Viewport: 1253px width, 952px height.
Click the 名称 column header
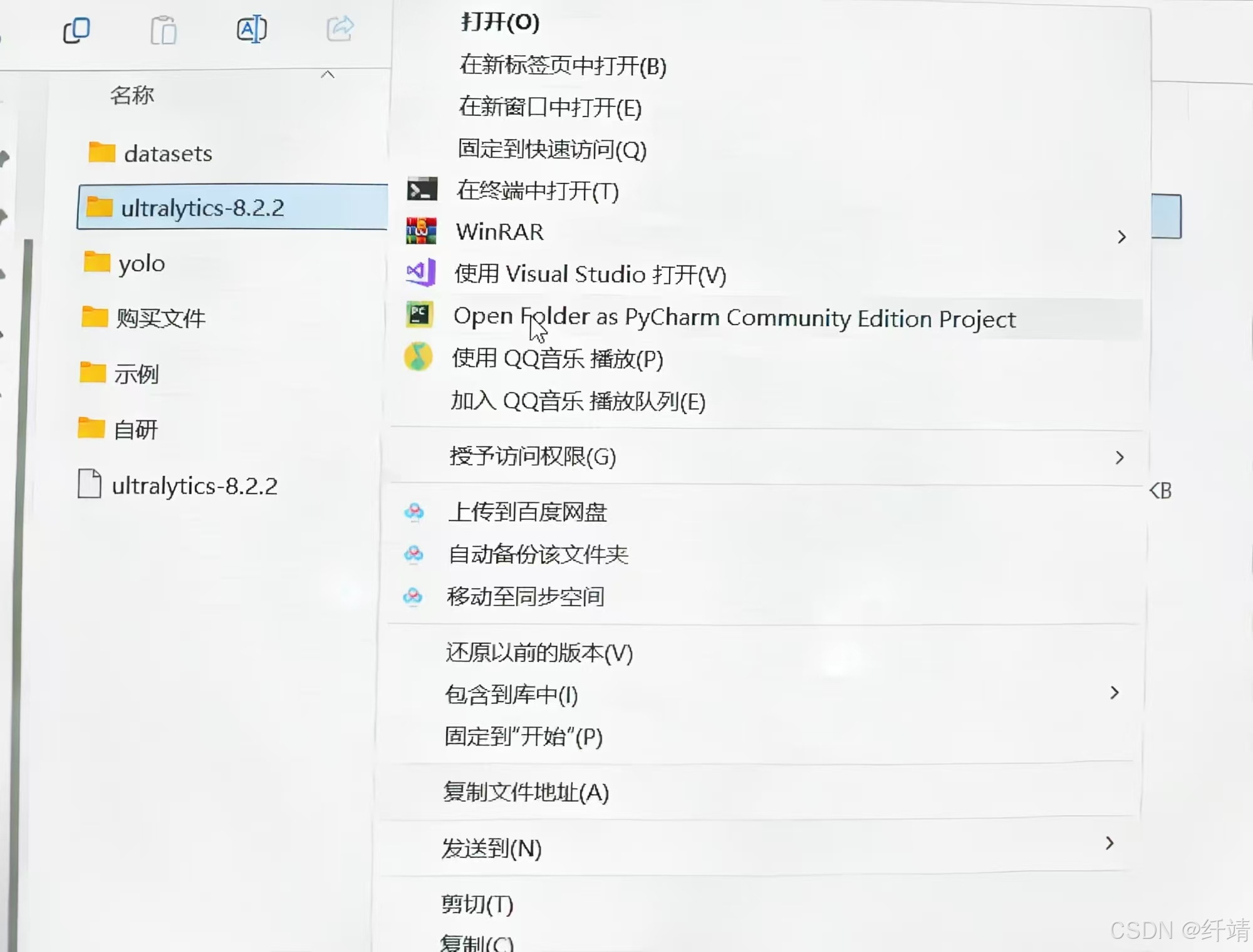click(x=132, y=95)
